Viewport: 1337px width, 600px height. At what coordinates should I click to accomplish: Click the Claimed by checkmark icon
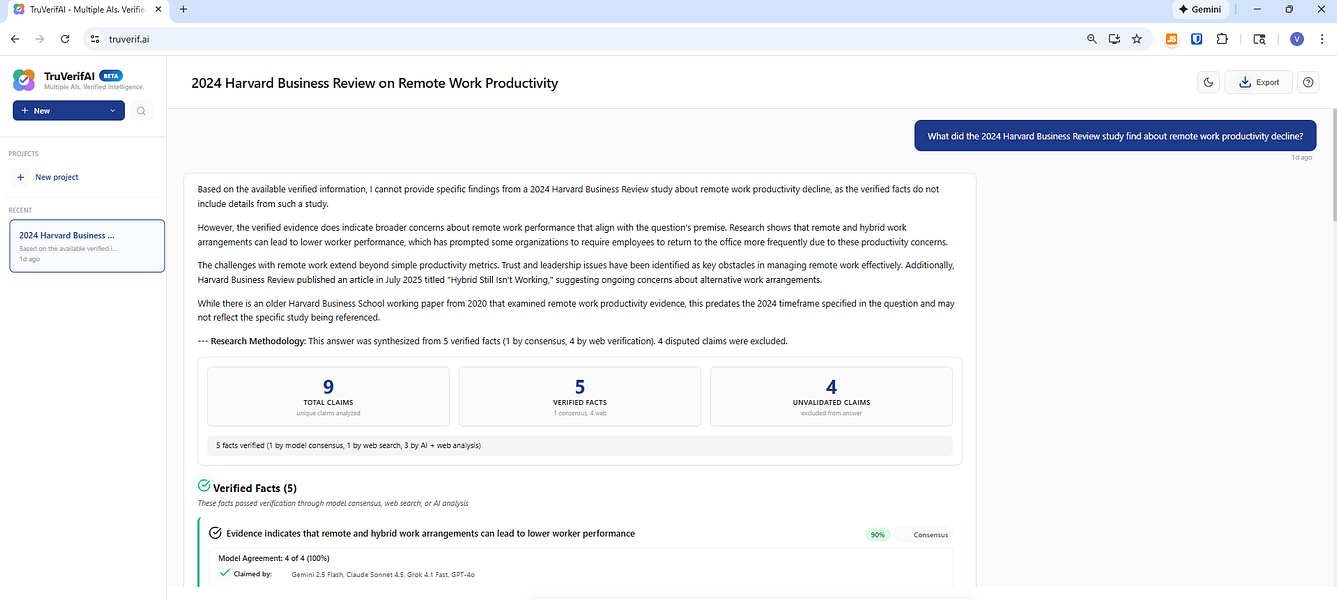click(x=224, y=574)
